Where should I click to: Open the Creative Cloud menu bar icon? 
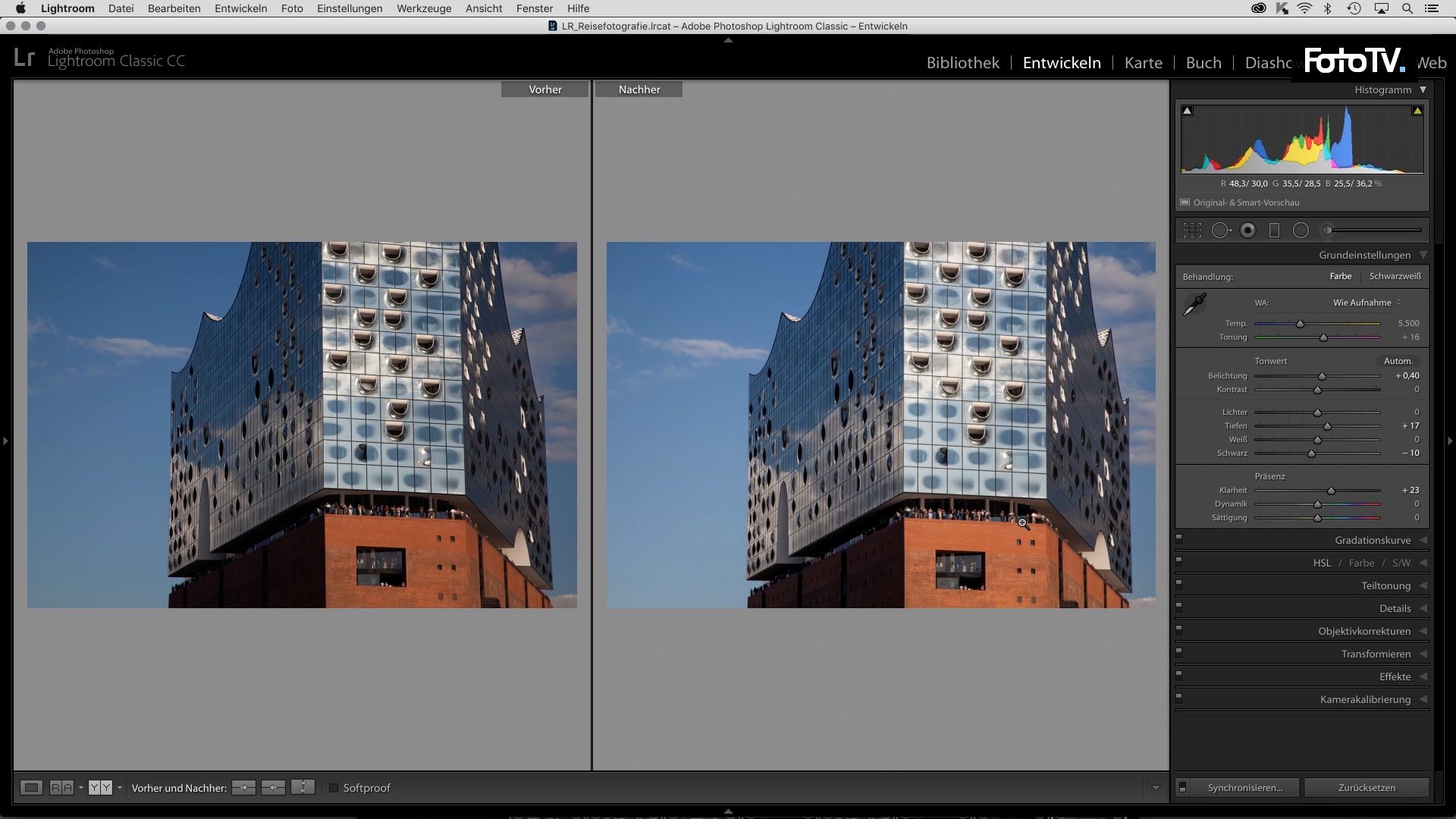coord(1259,8)
